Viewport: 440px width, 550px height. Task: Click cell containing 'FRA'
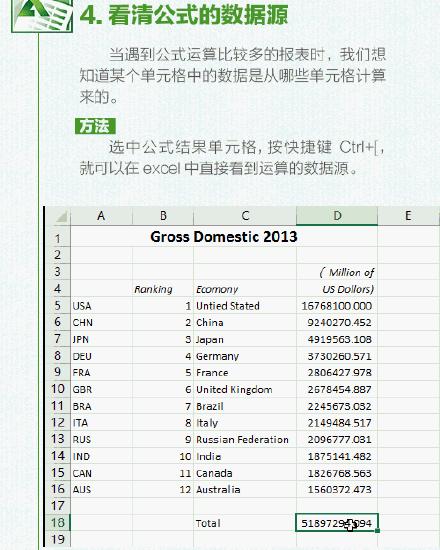(101, 373)
